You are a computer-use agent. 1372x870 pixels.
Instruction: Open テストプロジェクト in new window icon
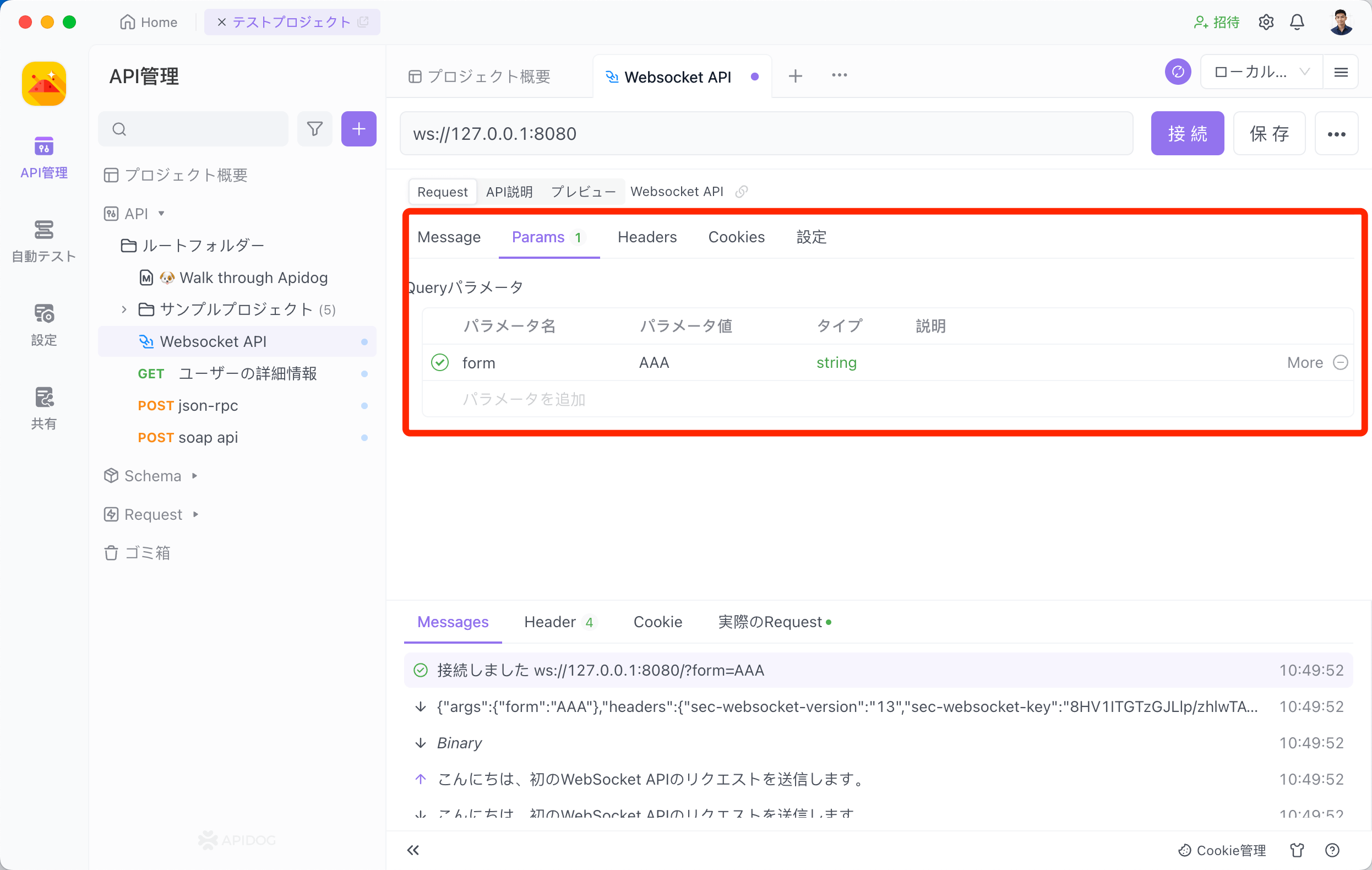coord(363,22)
